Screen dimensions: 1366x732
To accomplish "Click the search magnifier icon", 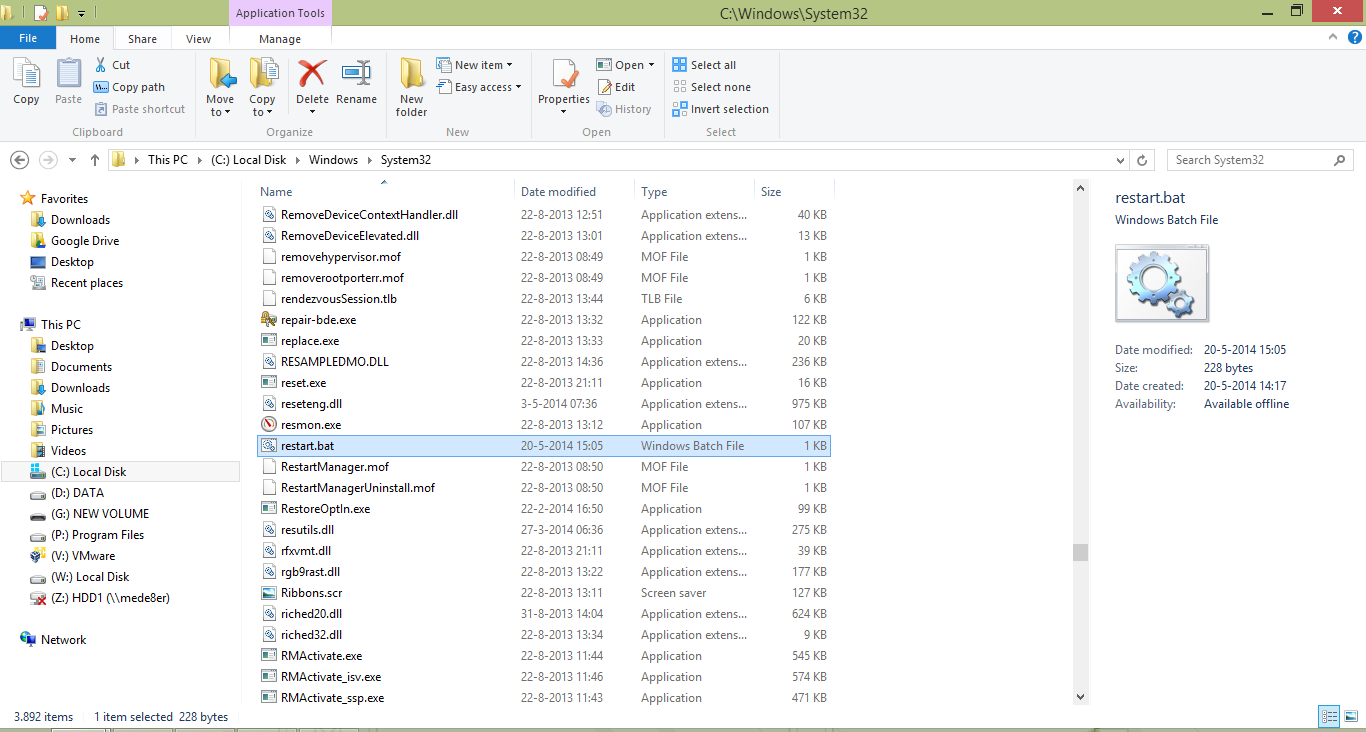I will pos(1340,160).
